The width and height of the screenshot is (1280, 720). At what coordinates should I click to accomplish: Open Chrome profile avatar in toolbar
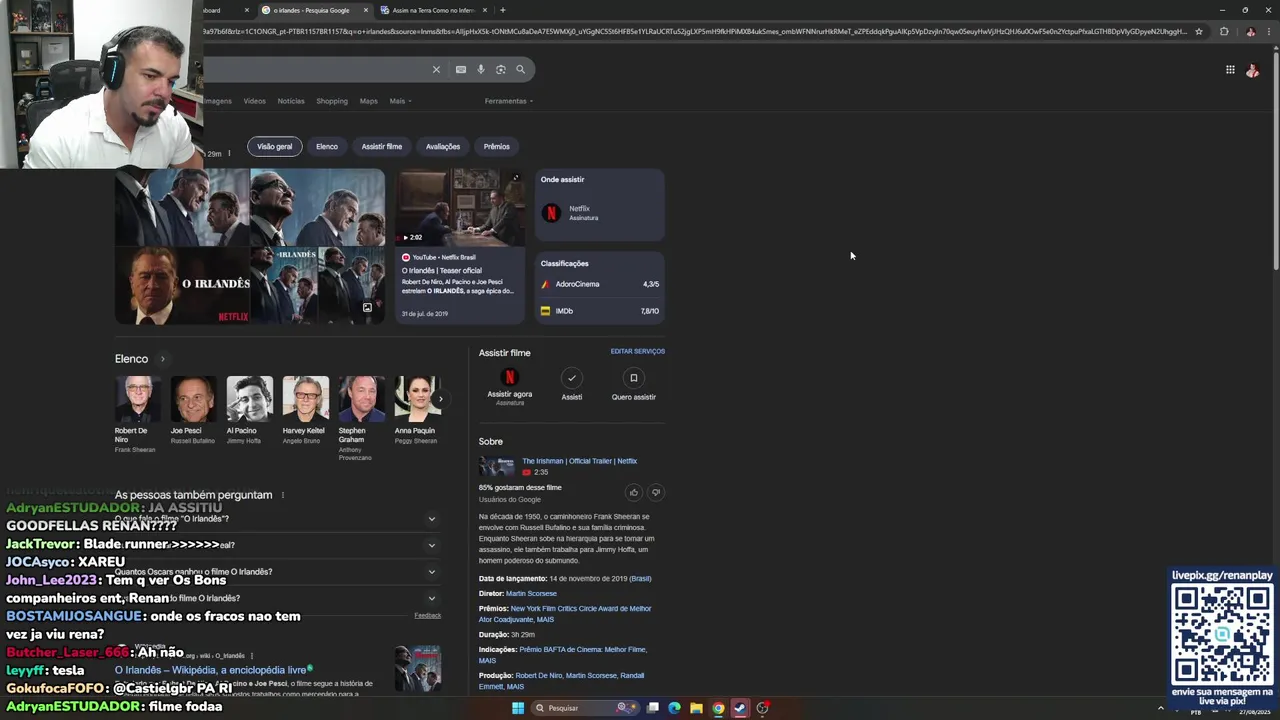pos(1250,31)
